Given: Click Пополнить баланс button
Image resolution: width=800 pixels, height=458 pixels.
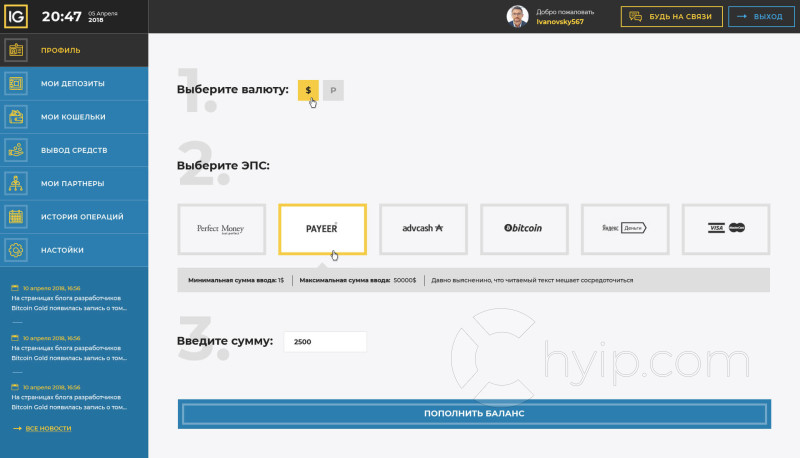Looking at the screenshot, I should click(x=474, y=414).
